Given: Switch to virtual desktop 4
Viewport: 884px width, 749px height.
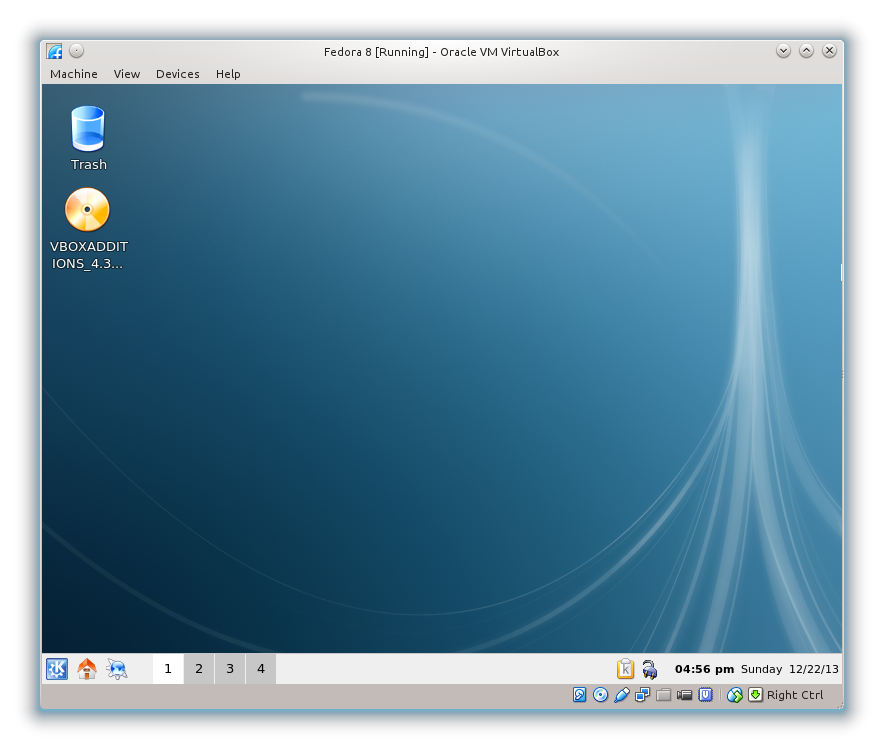Looking at the screenshot, I should click(x=261, y=669).
